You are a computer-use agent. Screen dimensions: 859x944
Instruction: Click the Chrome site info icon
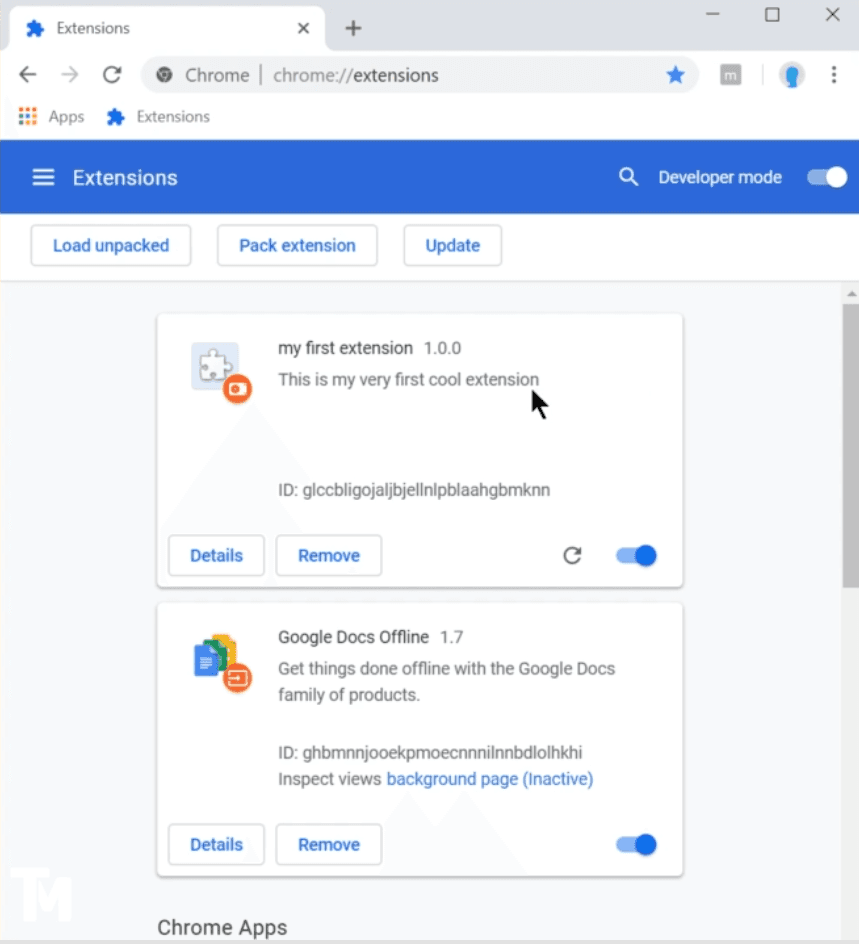pyautogui.click(x=164, y=75)
